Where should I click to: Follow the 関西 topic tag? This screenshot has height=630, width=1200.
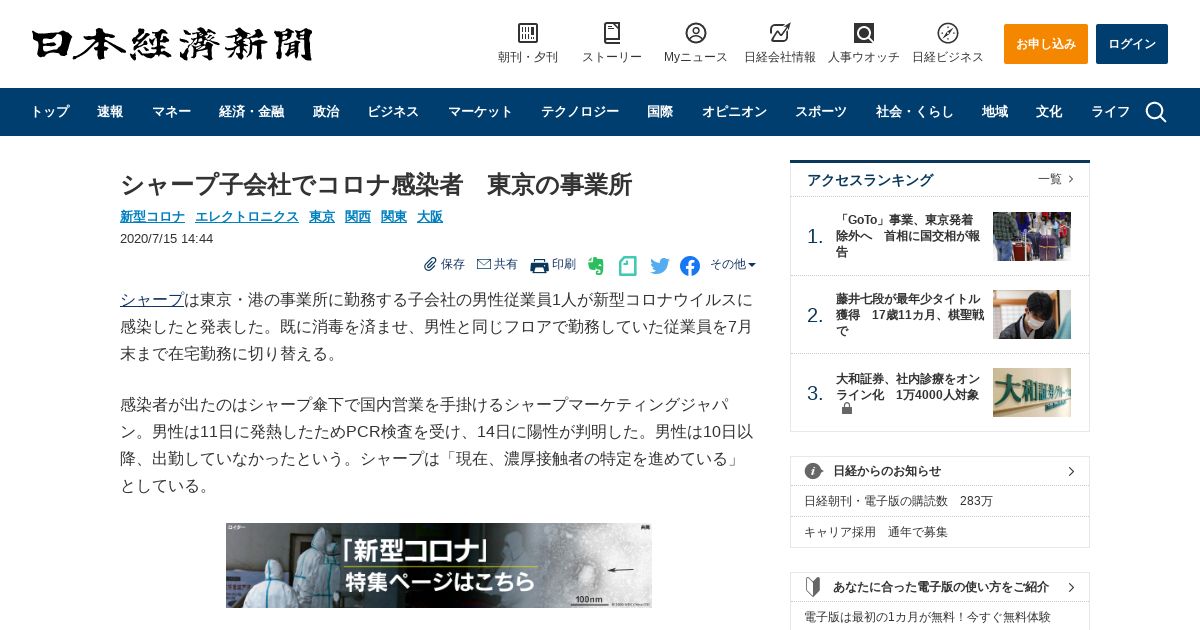click(358, 216)
